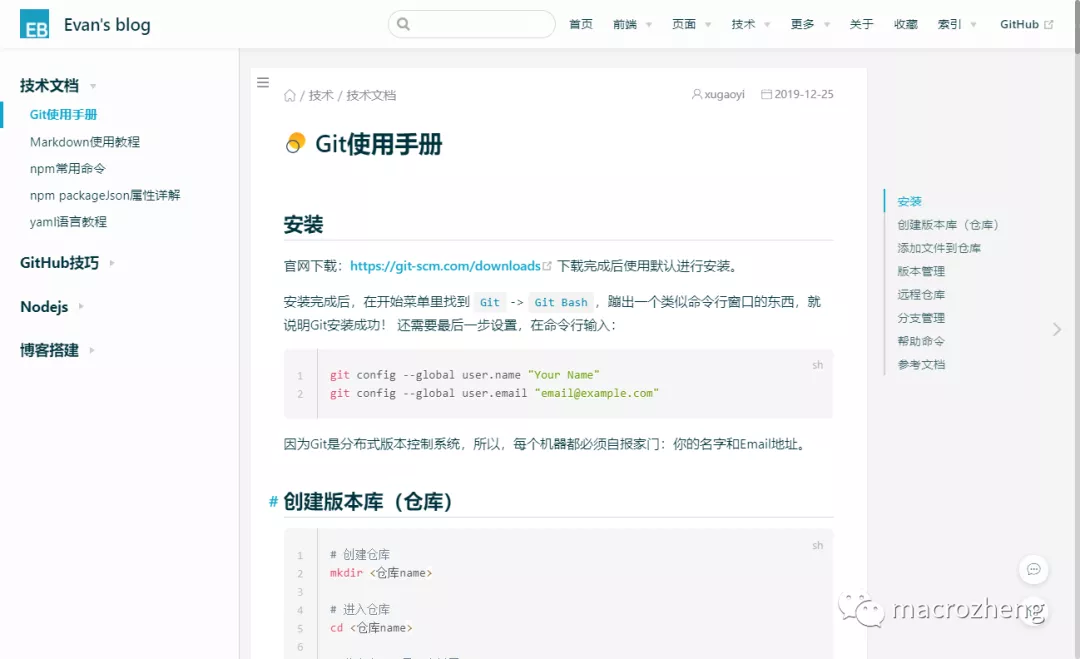
Task: Click the next-page right arrow
Action: click(x=1057, y=329)
